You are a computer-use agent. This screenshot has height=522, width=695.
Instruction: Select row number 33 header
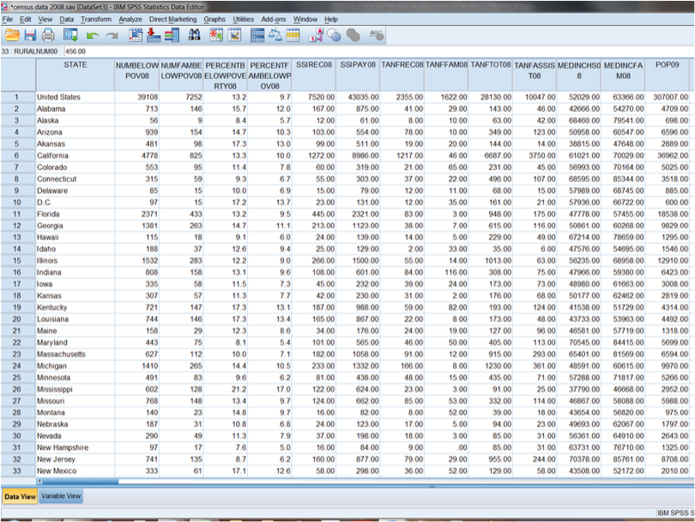pyautogui.click(x=18, y=471)
